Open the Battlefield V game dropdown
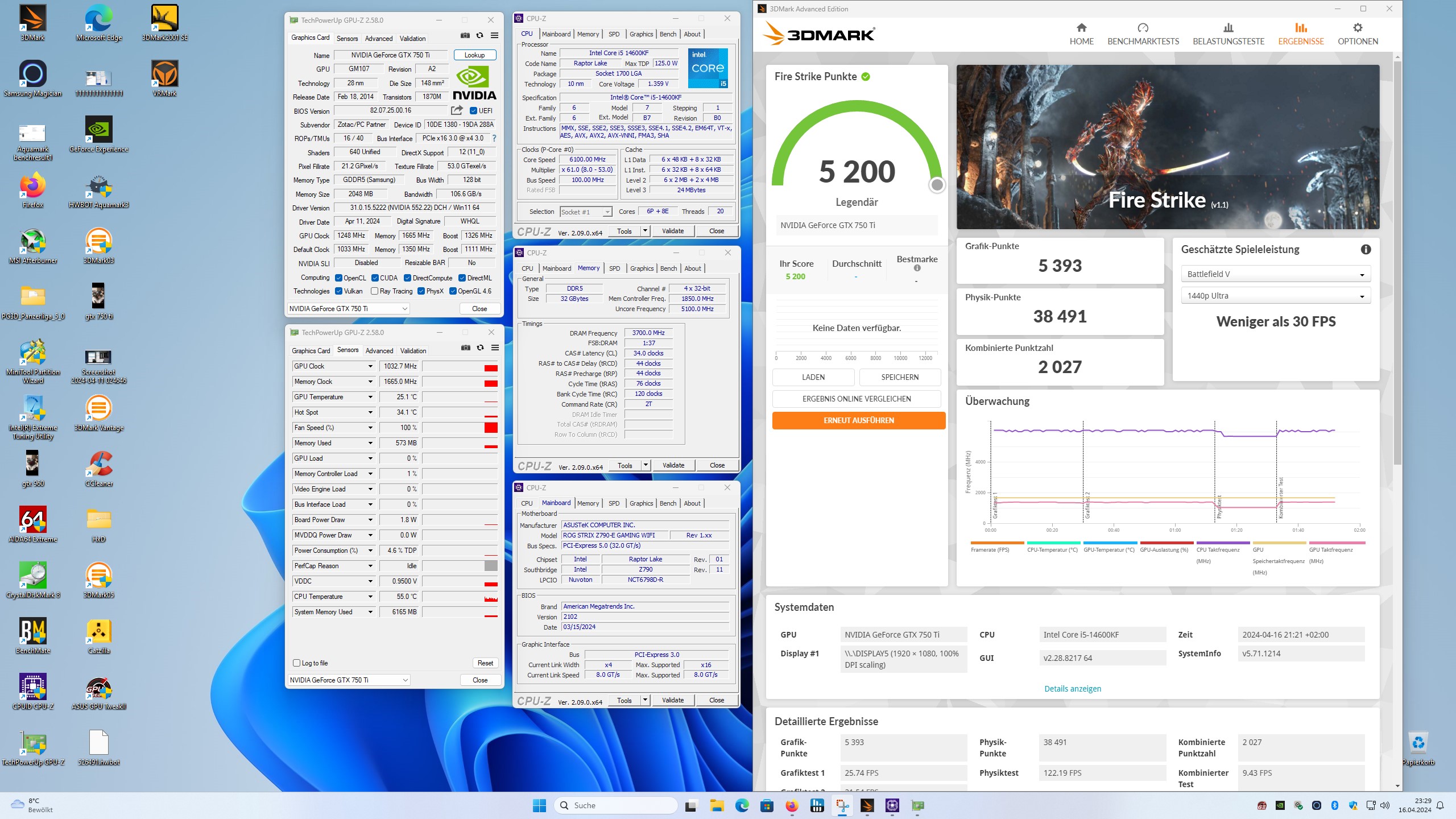Screen dimensions: 1456x819 [x=1276, y=274]
